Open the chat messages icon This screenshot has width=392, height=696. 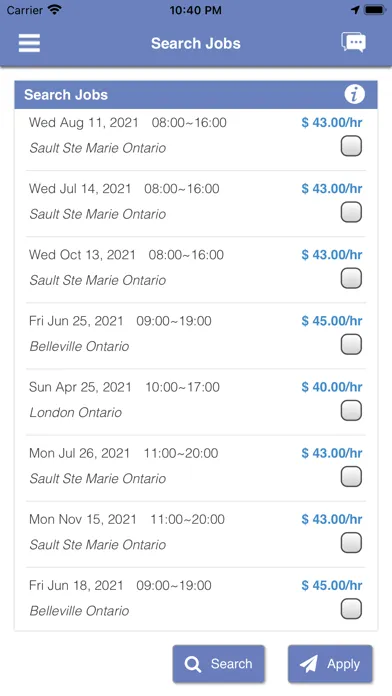click(x=353, y=43)
